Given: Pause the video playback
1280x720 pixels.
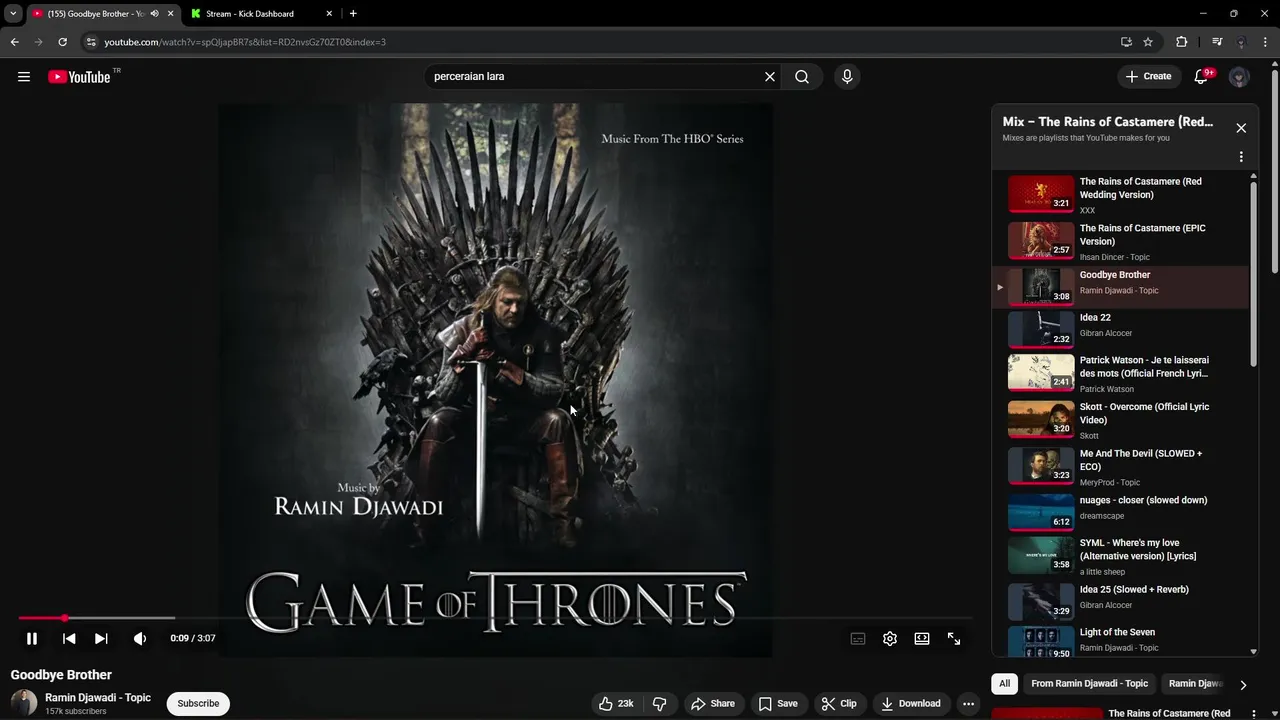Looking at the screenshot, I should point(32,638).
